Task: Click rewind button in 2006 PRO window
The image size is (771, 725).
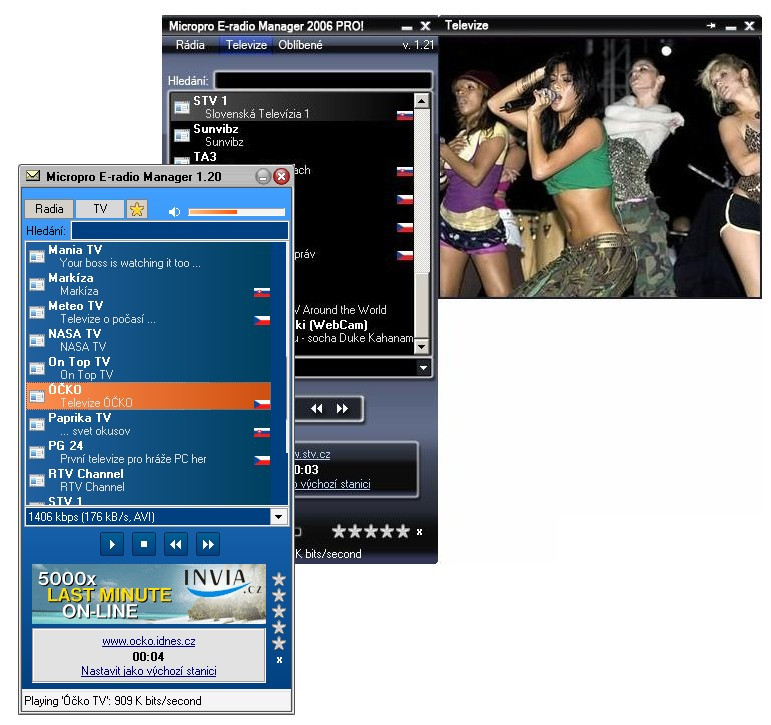Action: 317,409
